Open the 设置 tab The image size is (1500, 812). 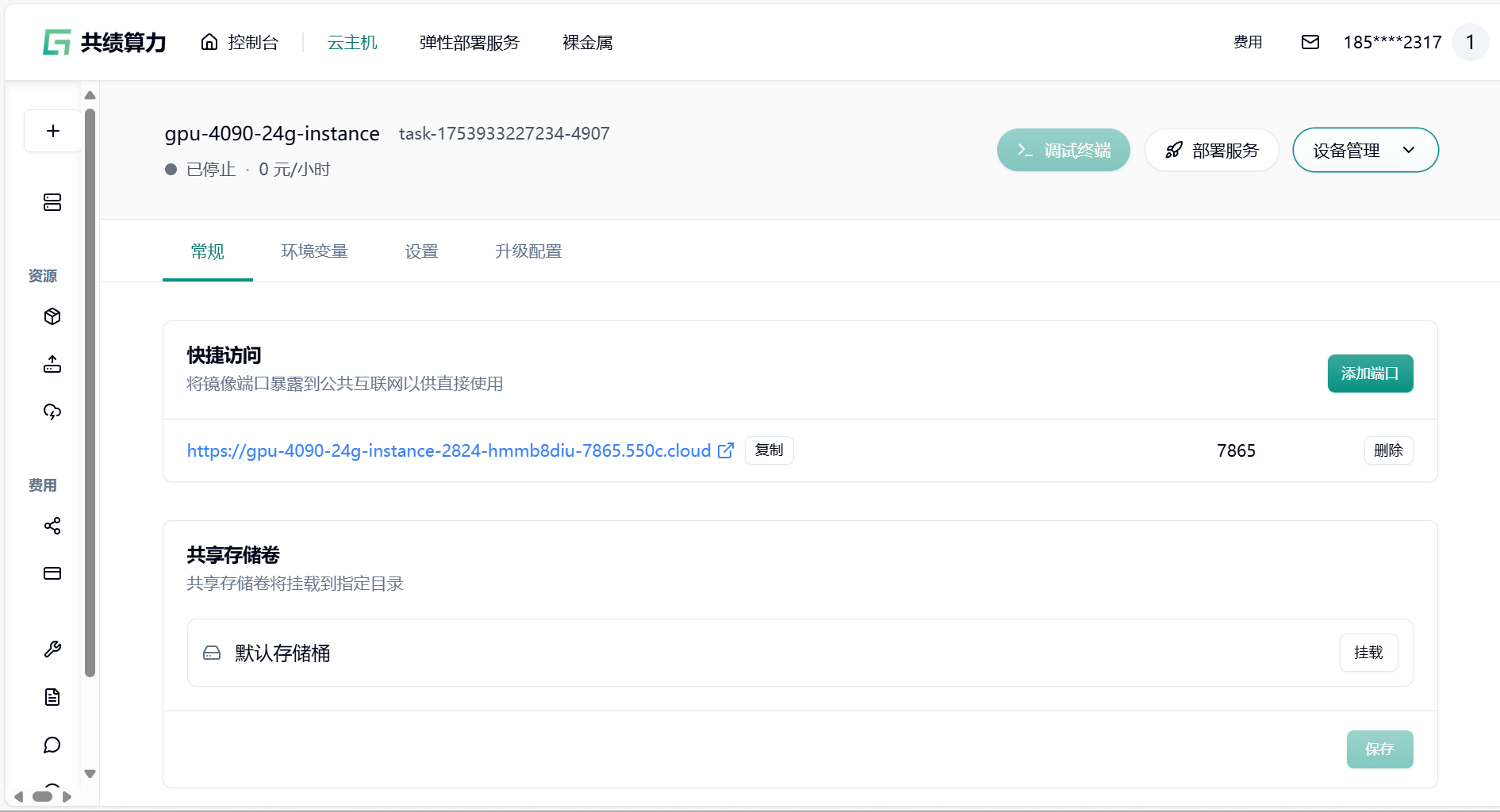(x=421, y=251)
